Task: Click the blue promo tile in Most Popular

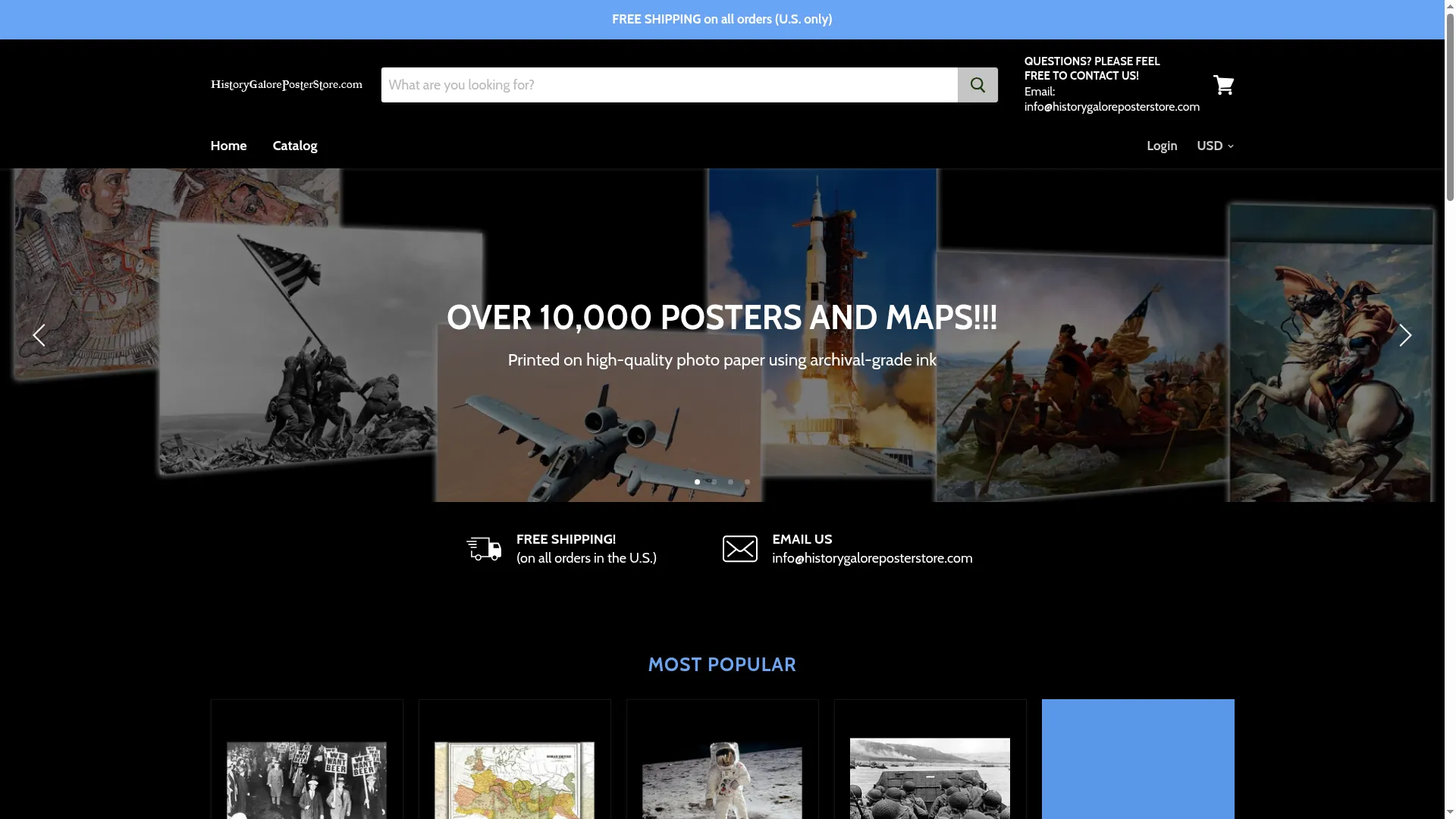Action: pos(1137,759)
